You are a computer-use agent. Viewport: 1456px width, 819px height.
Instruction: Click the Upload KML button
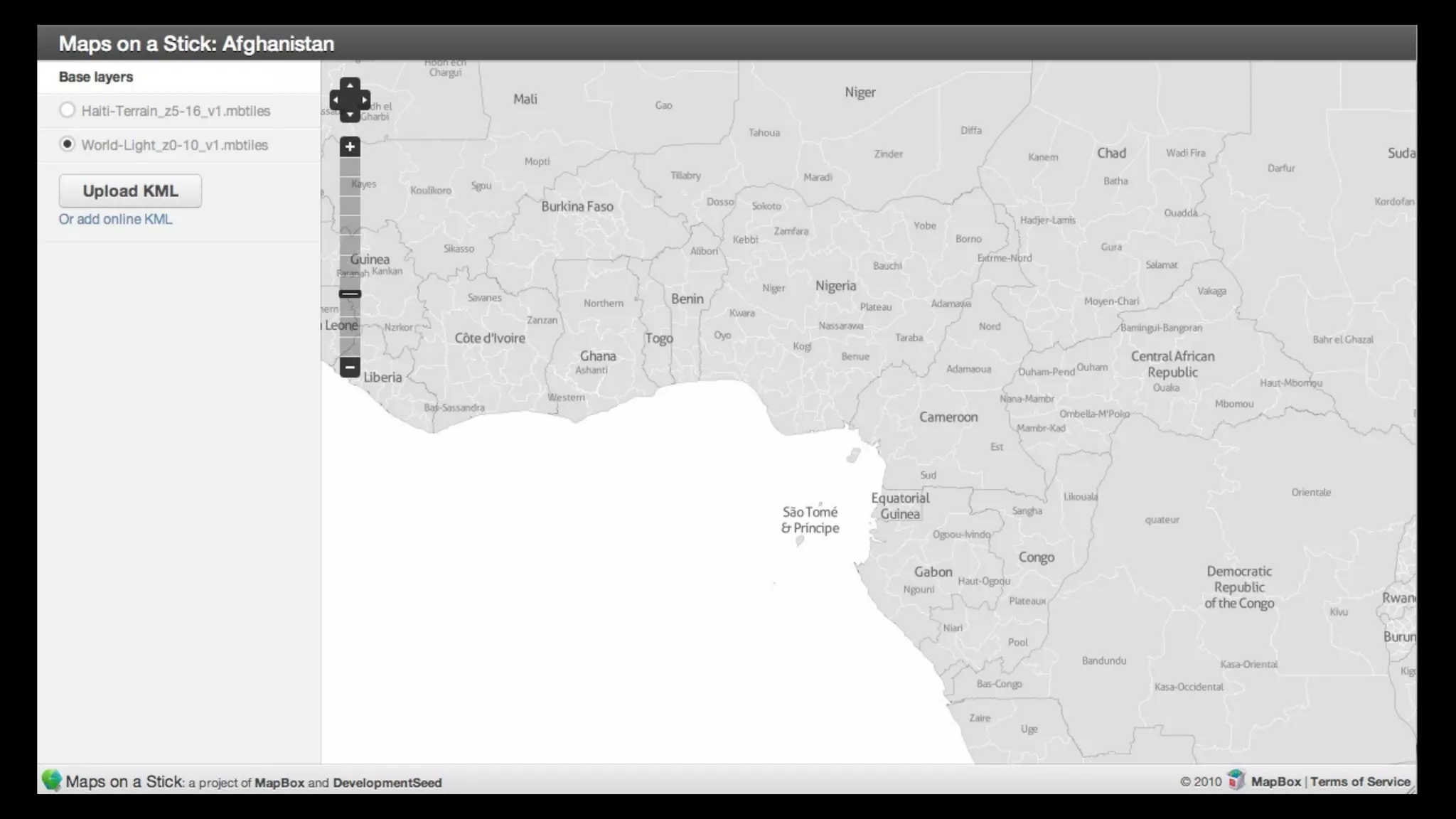tap(130, 191)
